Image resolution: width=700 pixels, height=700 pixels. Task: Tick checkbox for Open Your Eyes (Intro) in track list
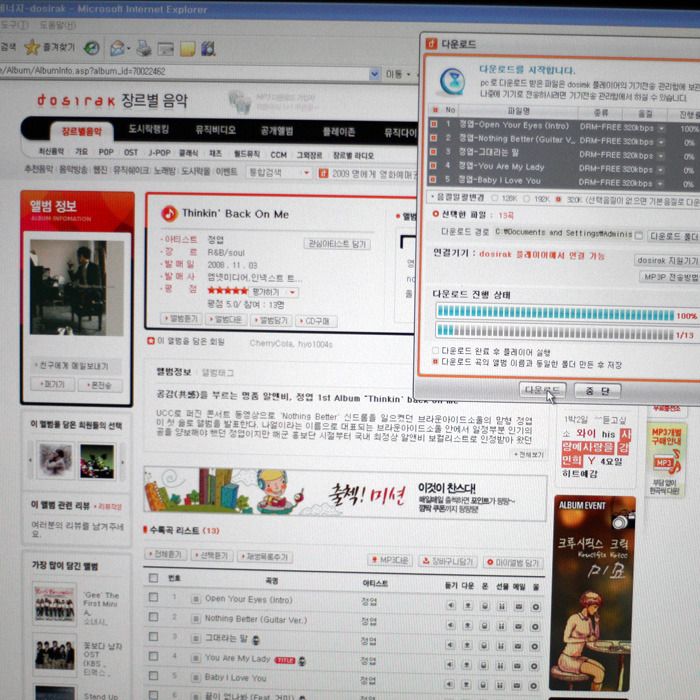click(153, 597)
